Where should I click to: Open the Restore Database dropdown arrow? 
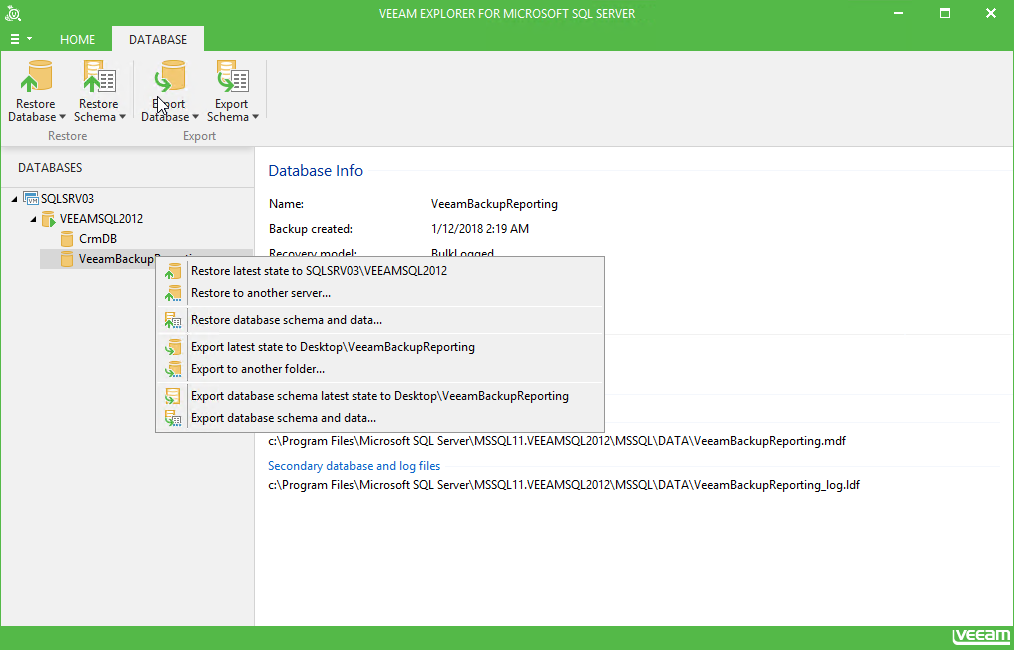[62, 117]
